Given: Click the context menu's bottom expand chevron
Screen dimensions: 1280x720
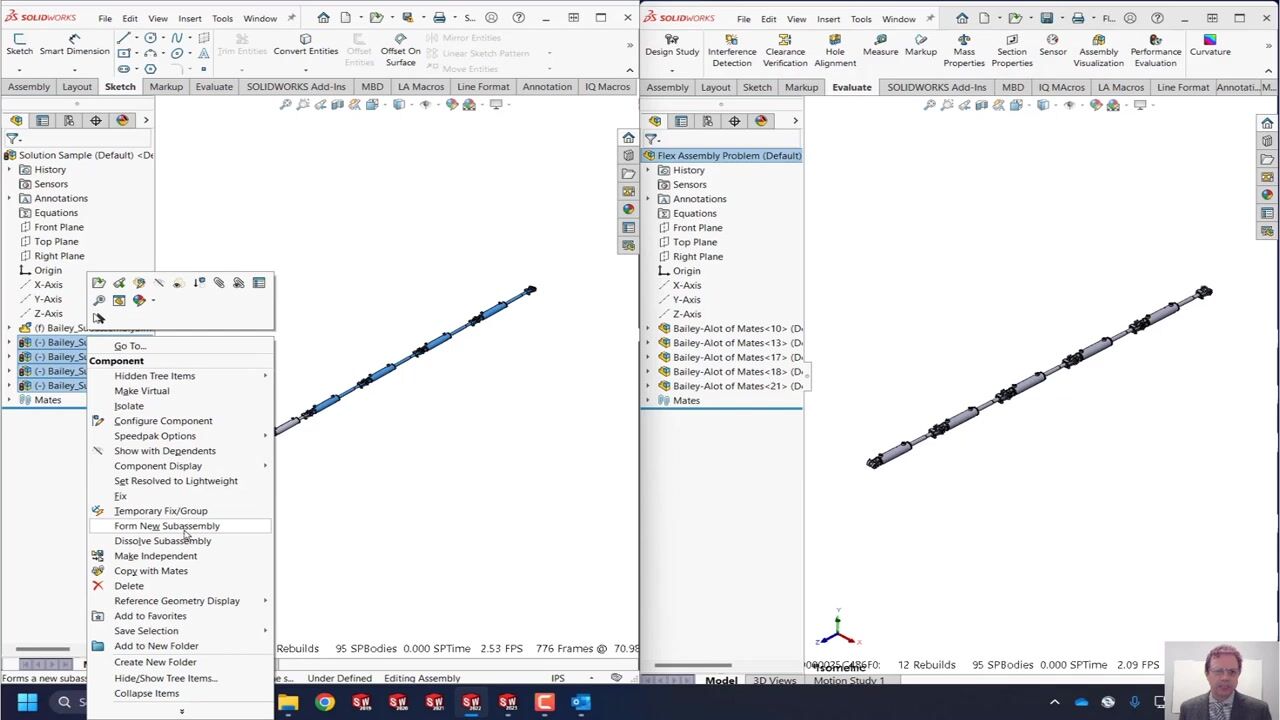Looking at the screenshot, I should pos(181,711).
